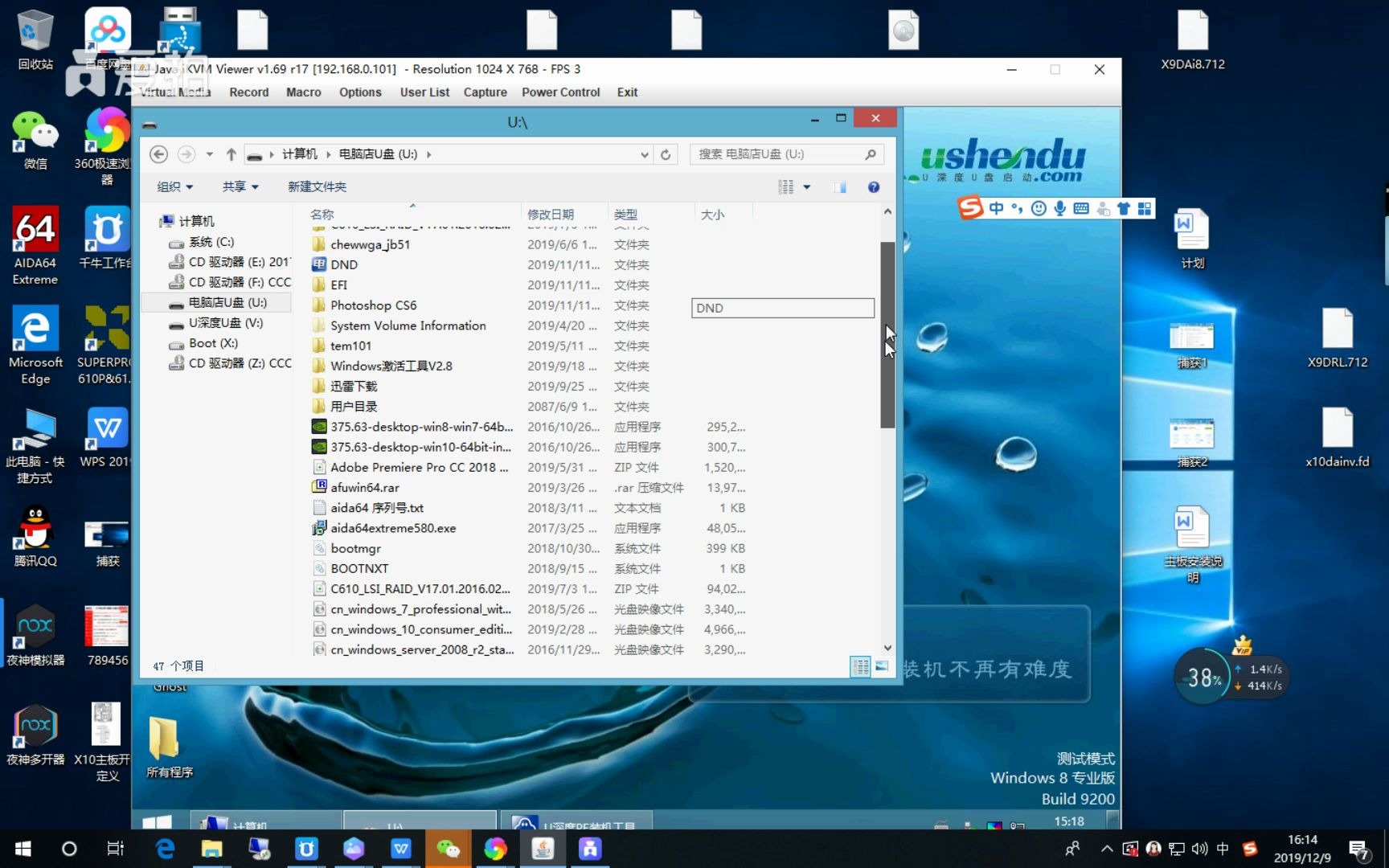
Task: Expand the 共享 dropdown
Action: click(240, 187)
